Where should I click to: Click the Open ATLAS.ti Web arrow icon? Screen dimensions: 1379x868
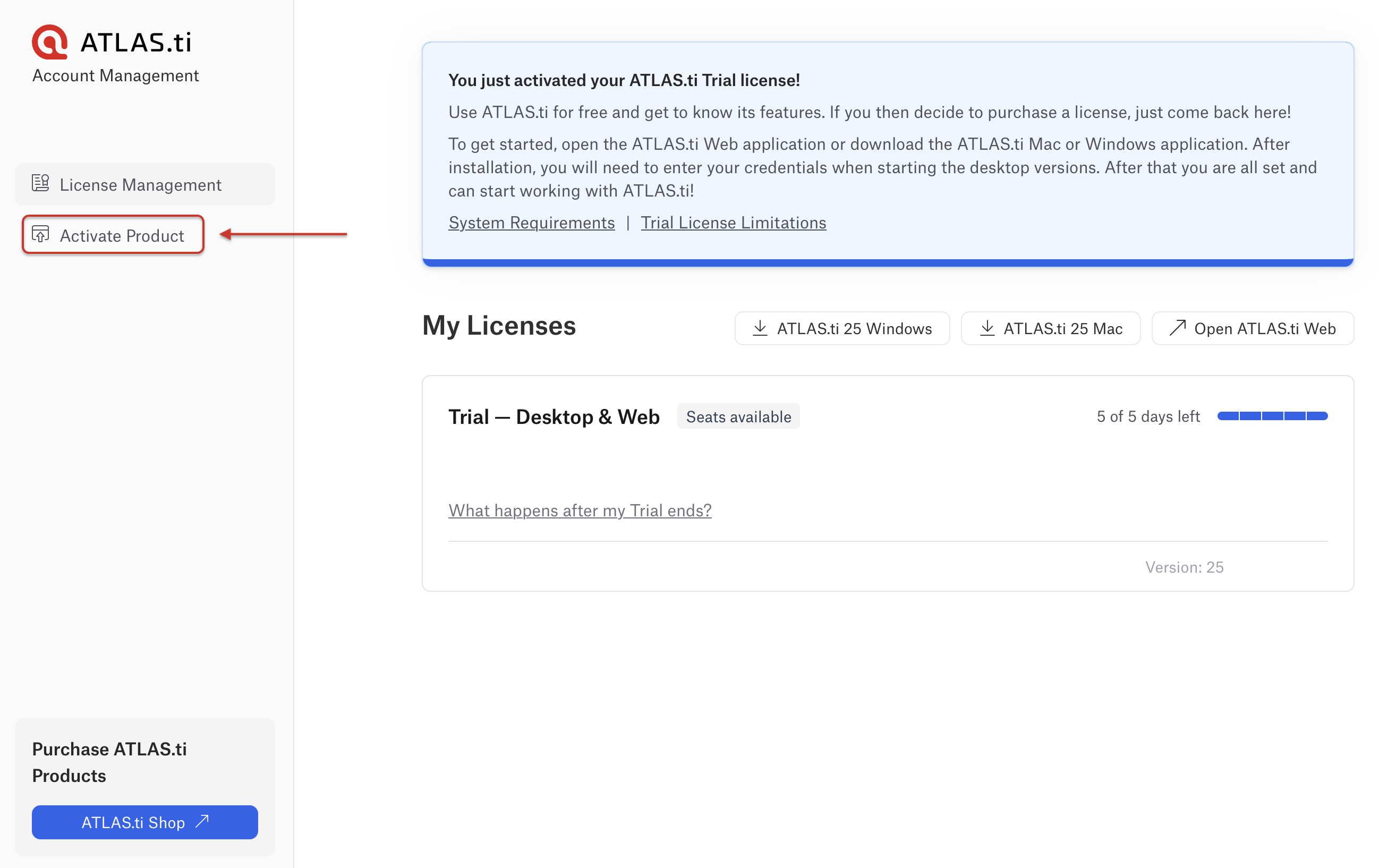1178,328
